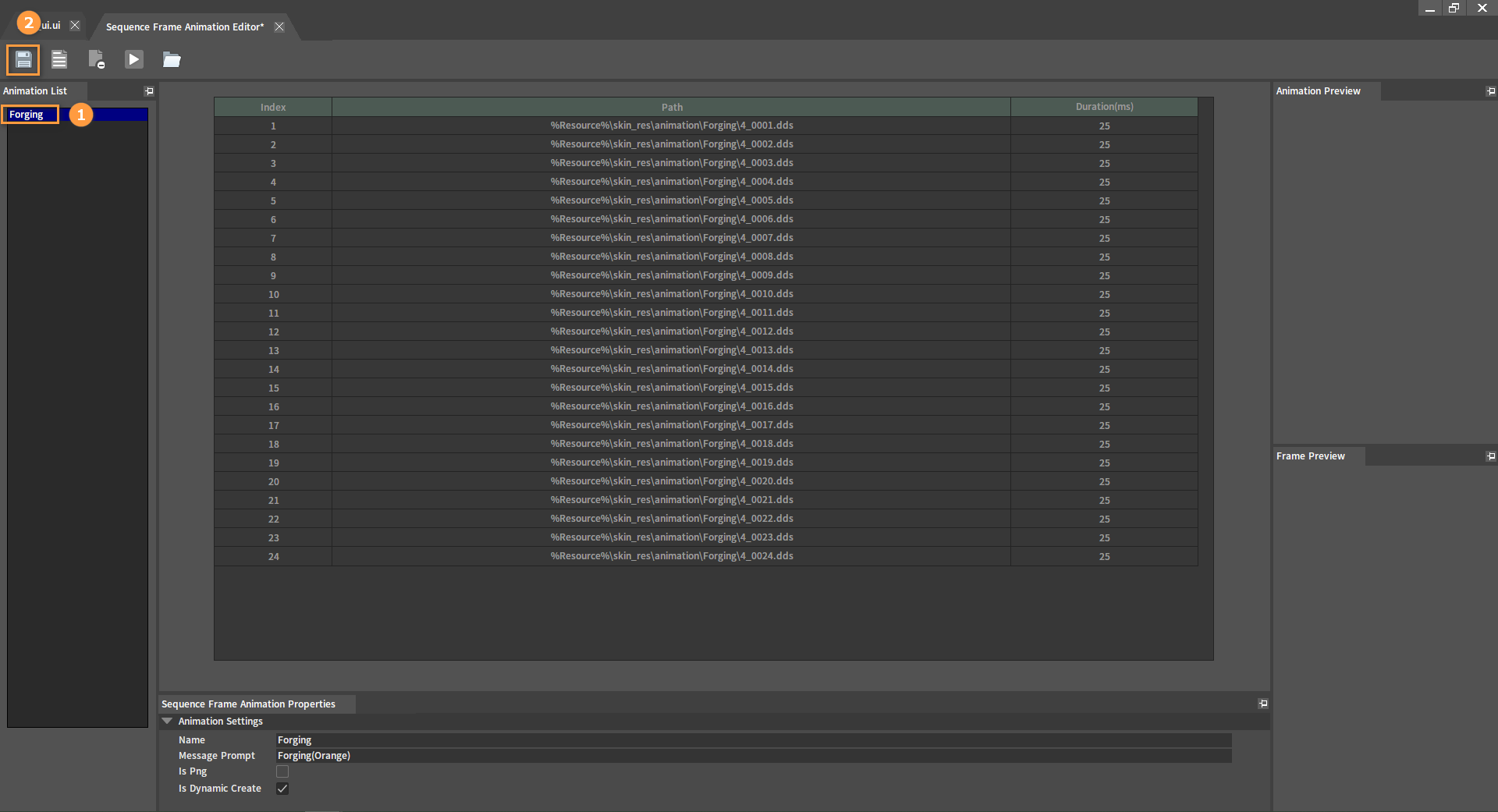This screenshot has width=1498, height=812.
Task: Select path cell Forging\4_0022.dds
Action: [x=672, y=519]
